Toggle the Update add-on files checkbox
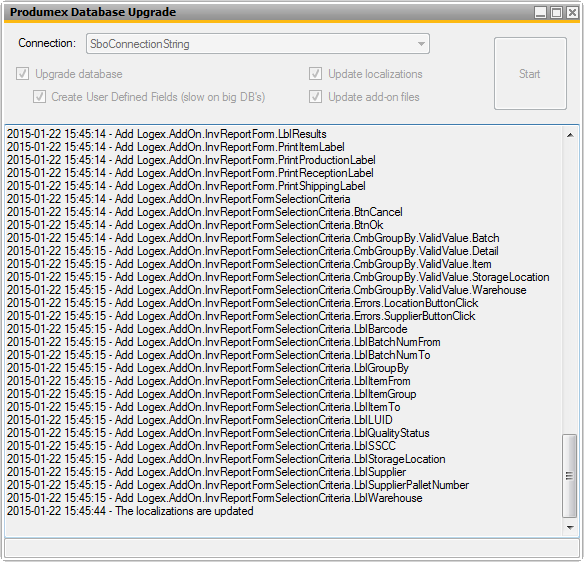The width and height of the screenshot is (584, 562). click(315, 97)
